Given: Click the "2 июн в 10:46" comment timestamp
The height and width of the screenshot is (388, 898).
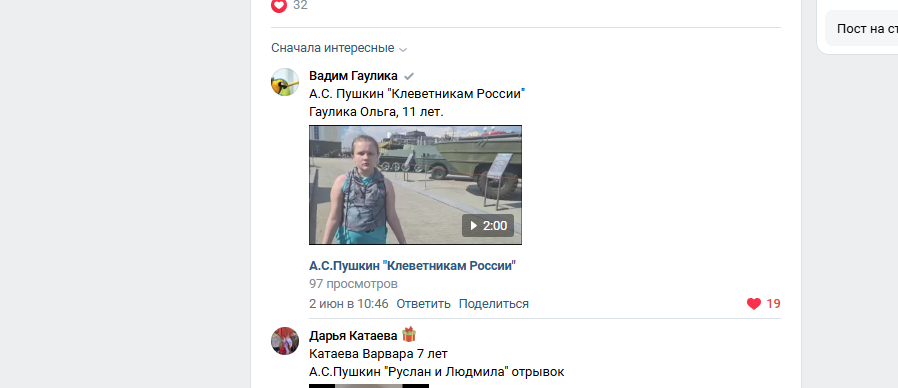Looking at the screenshot, I should 349,304.
